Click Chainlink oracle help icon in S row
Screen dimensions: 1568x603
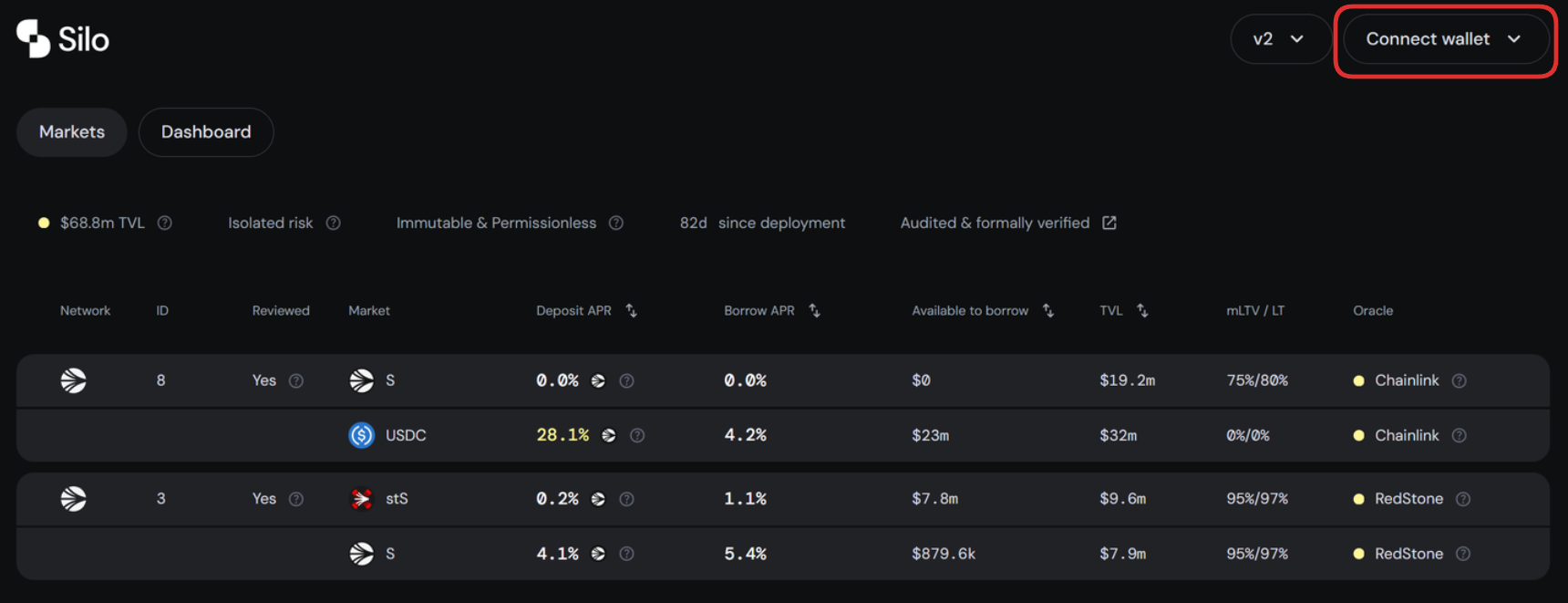tap(1460, 380)
